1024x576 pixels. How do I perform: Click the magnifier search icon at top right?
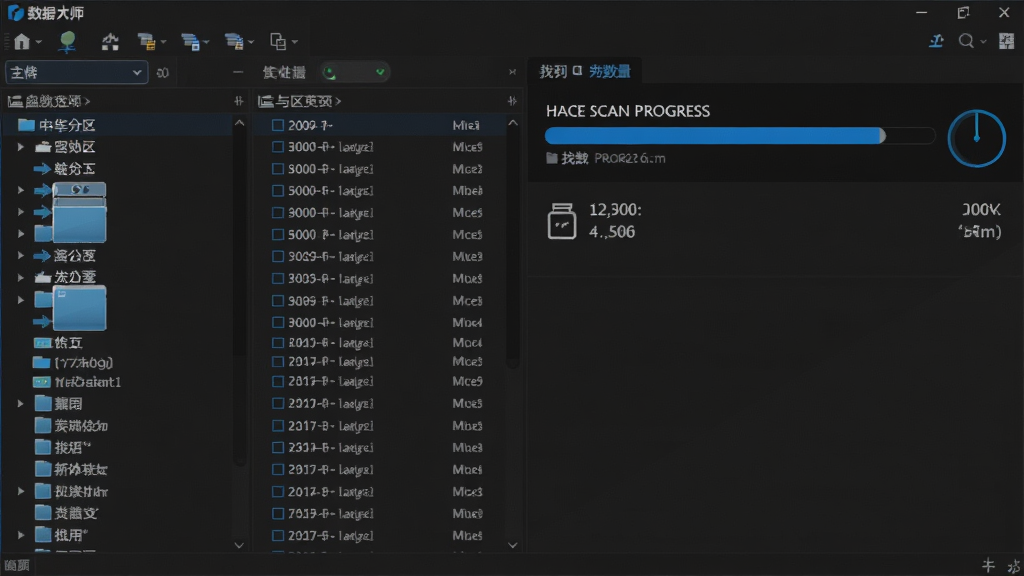966,41
